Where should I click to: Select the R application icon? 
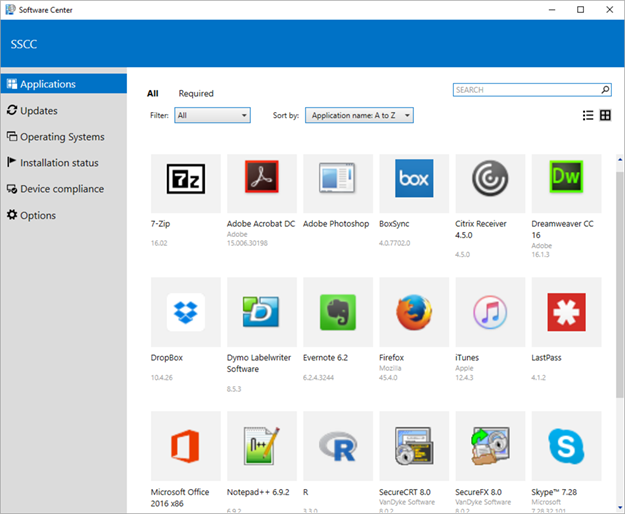[338, 446]
